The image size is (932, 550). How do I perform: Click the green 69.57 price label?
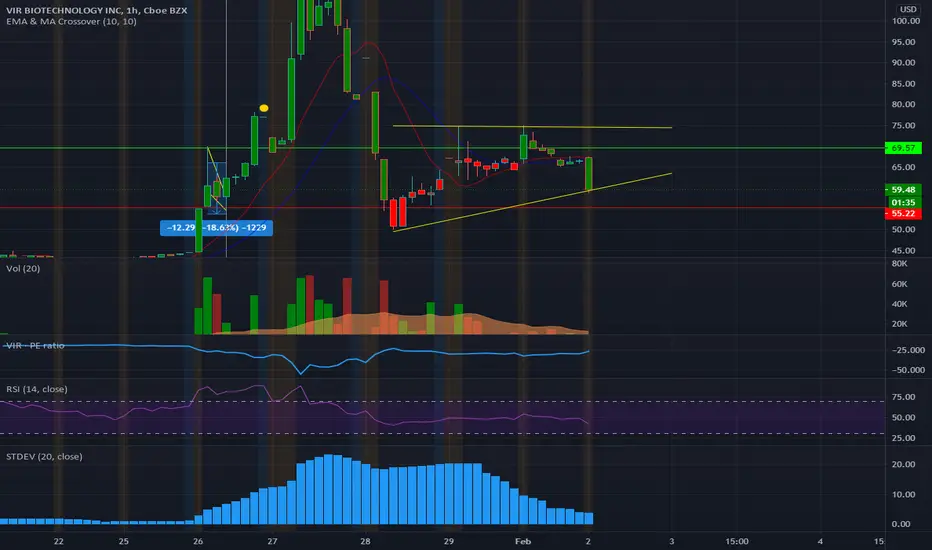(x=903, y=148)
